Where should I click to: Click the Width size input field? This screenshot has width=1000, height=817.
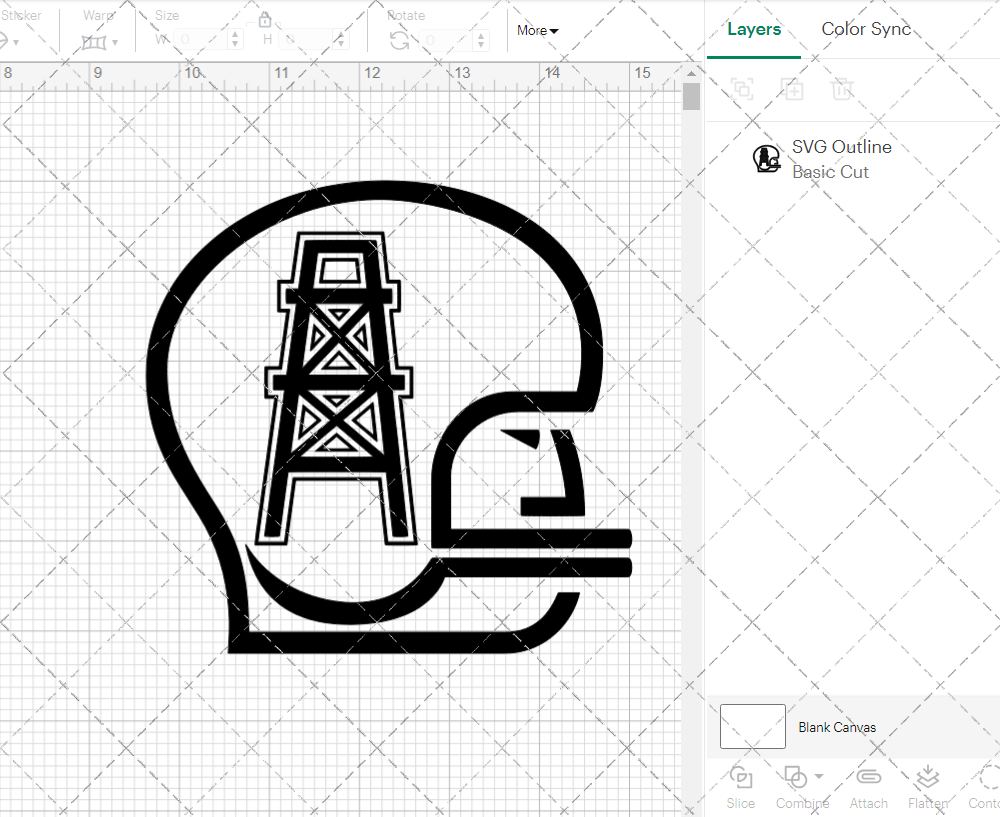[200, 39]
